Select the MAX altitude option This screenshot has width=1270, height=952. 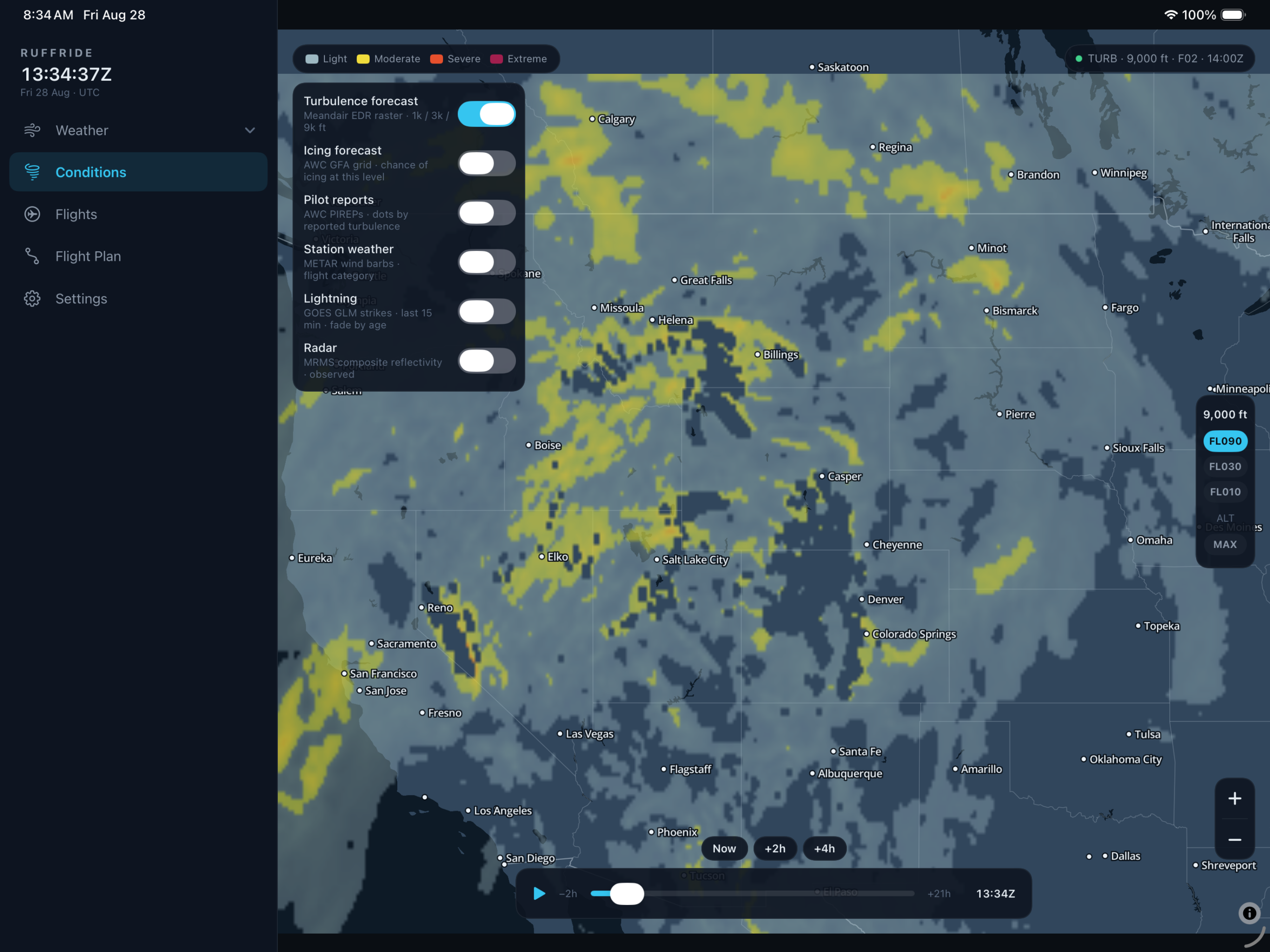tap(1225, 544)
